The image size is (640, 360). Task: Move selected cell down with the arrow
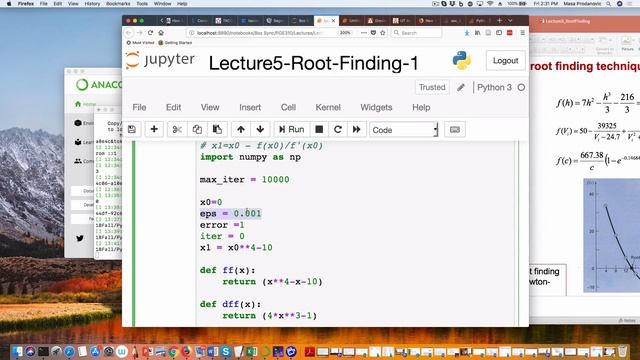pyautogui.click(x=260, y=129)
